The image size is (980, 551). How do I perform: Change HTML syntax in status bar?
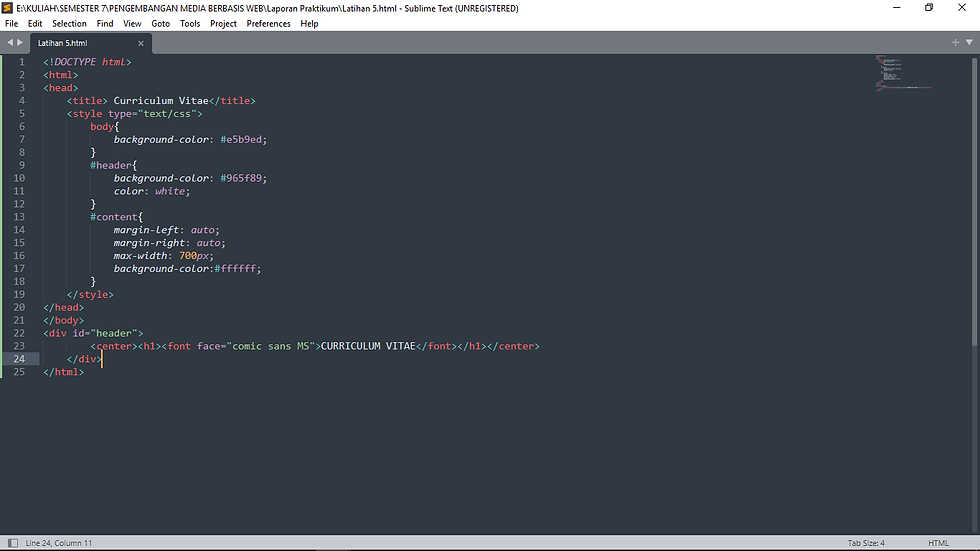938,543
